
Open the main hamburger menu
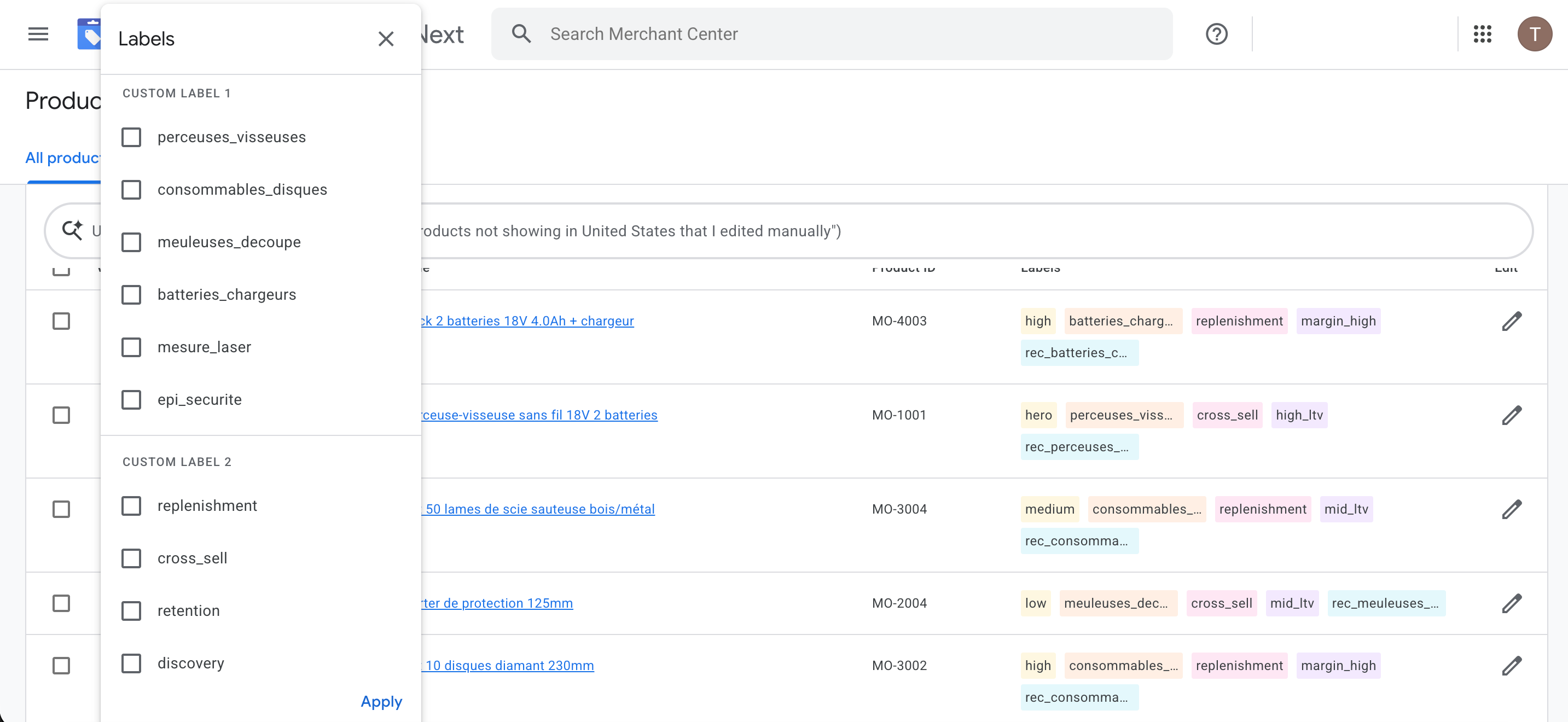click(x=38, y=34)
